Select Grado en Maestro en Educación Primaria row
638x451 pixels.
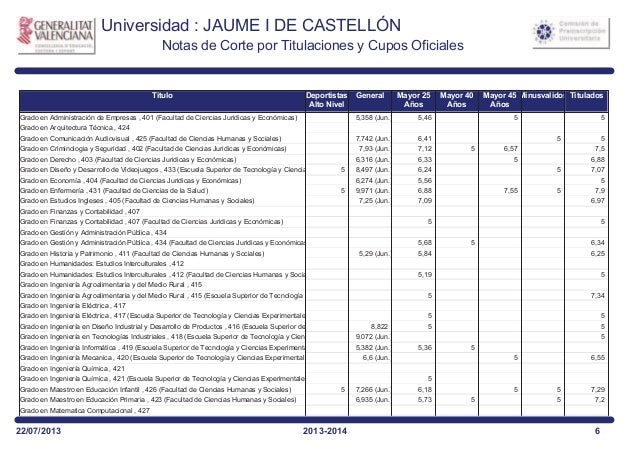point(314,400)
